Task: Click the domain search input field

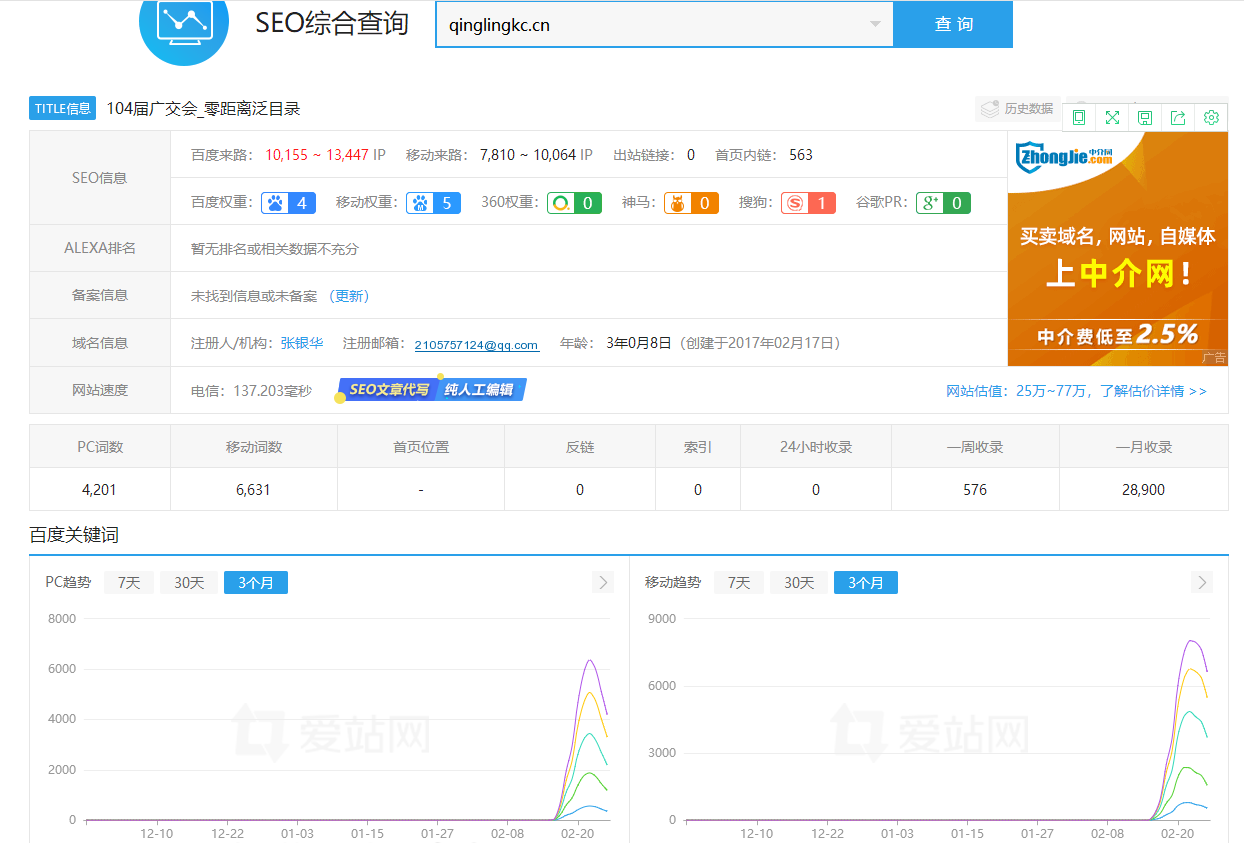Action: (650, 25)
